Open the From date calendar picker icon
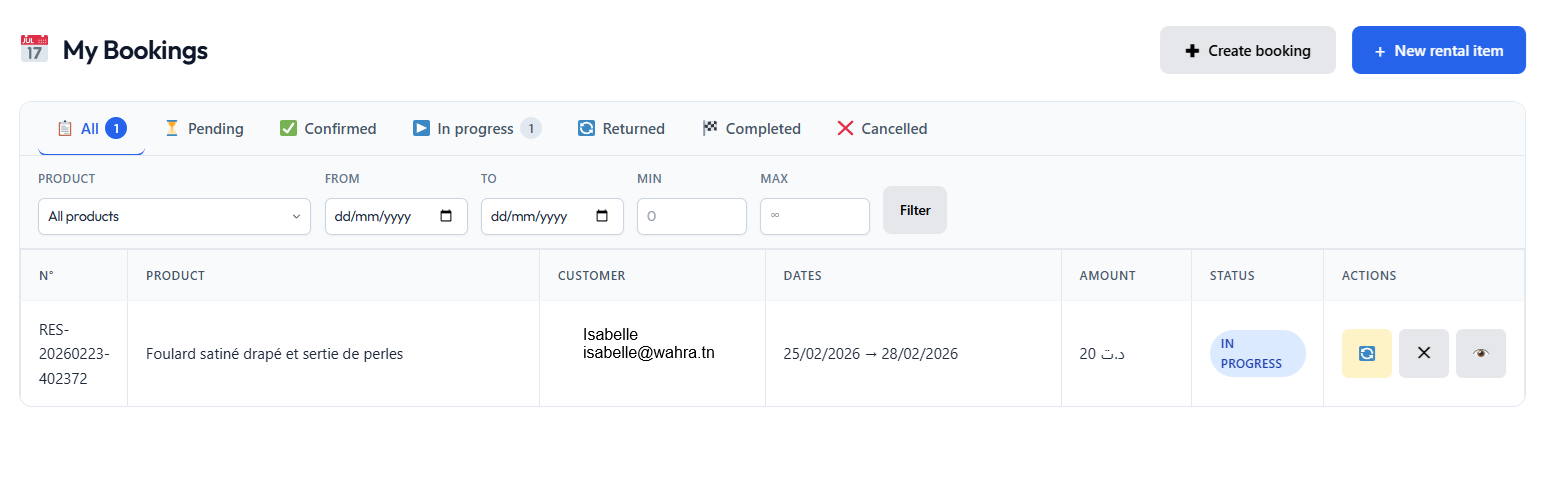The height and width of the screenshot is (498, 1551). coord(446,216)
